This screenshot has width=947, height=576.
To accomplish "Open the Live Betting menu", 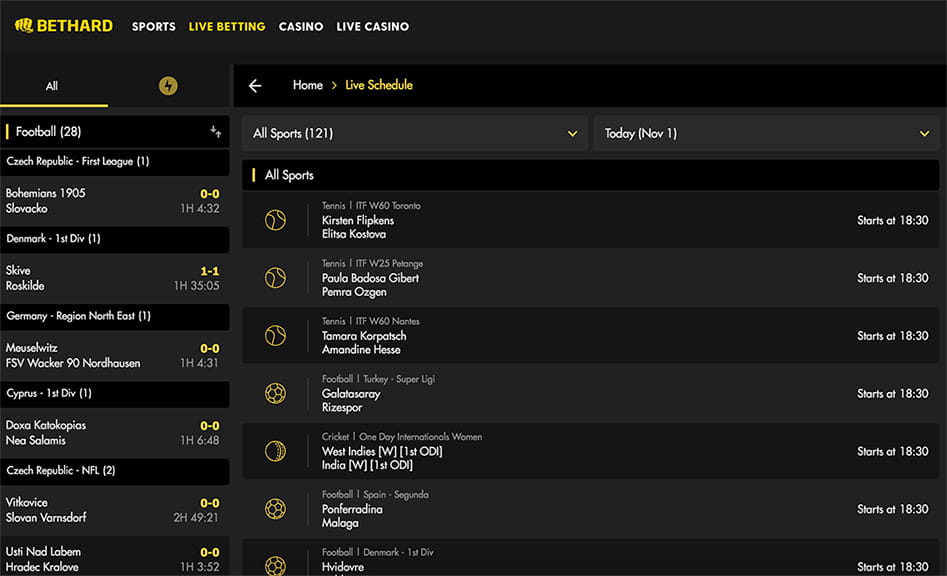I will tap(226, 27).
